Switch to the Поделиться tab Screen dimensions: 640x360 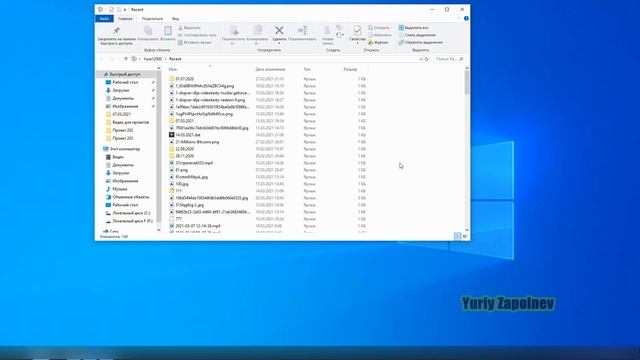pos(152,19)
